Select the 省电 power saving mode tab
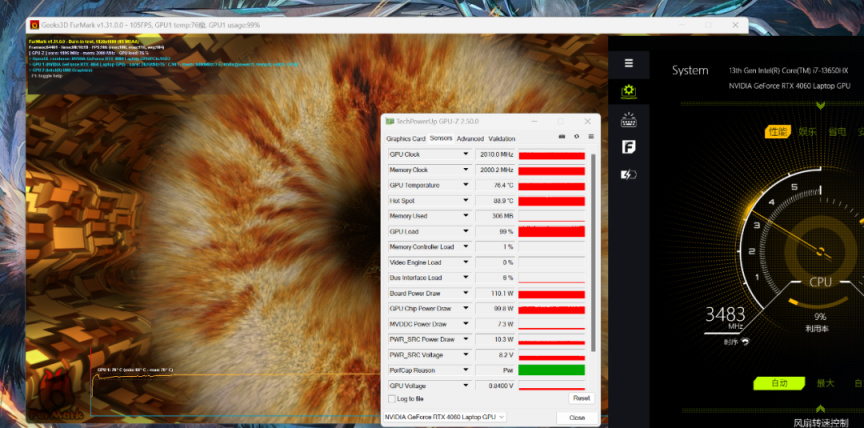The image size is (864, 428). click(x=837, y=132)
